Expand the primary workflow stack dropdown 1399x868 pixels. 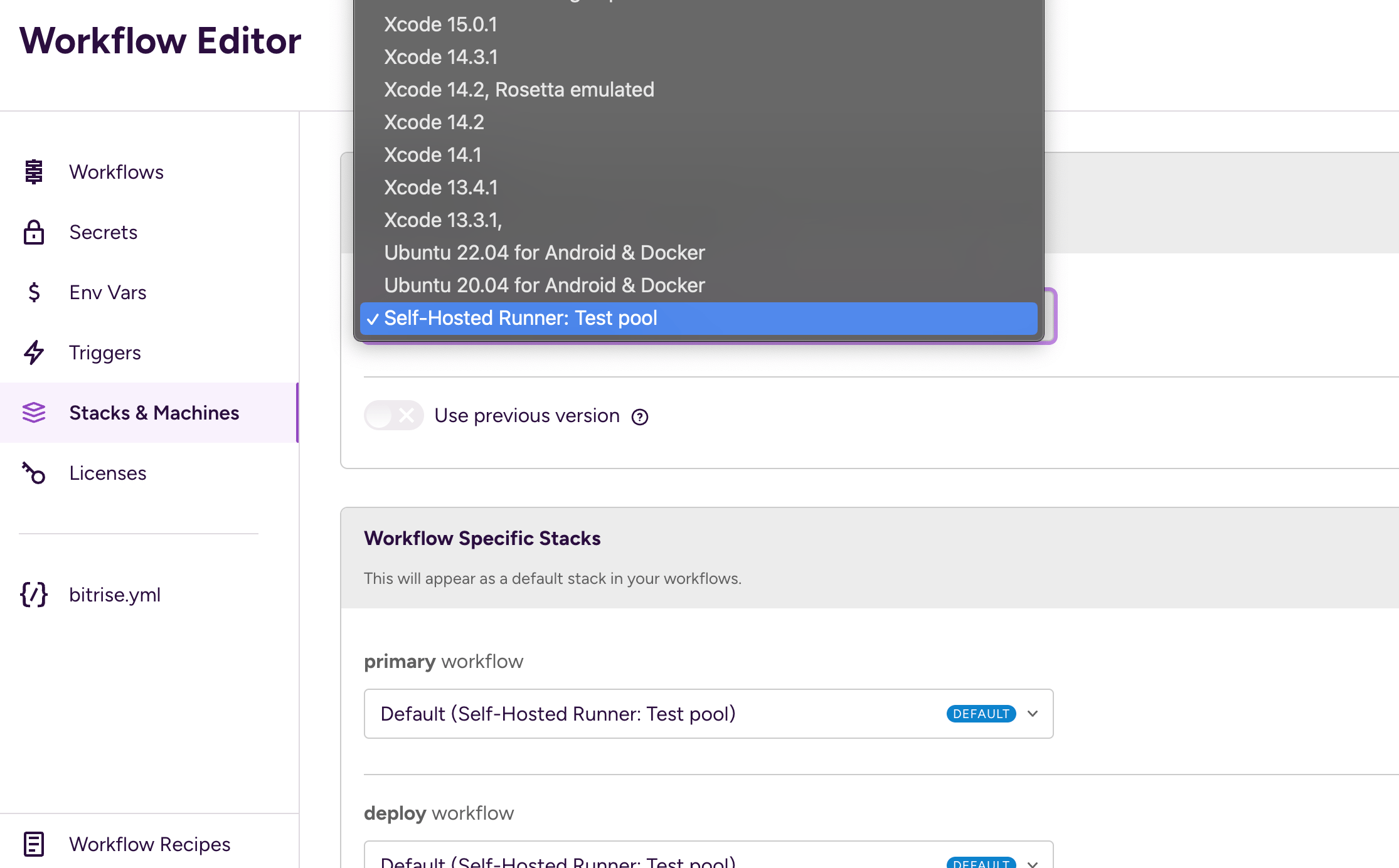[x=1032, y=714]
